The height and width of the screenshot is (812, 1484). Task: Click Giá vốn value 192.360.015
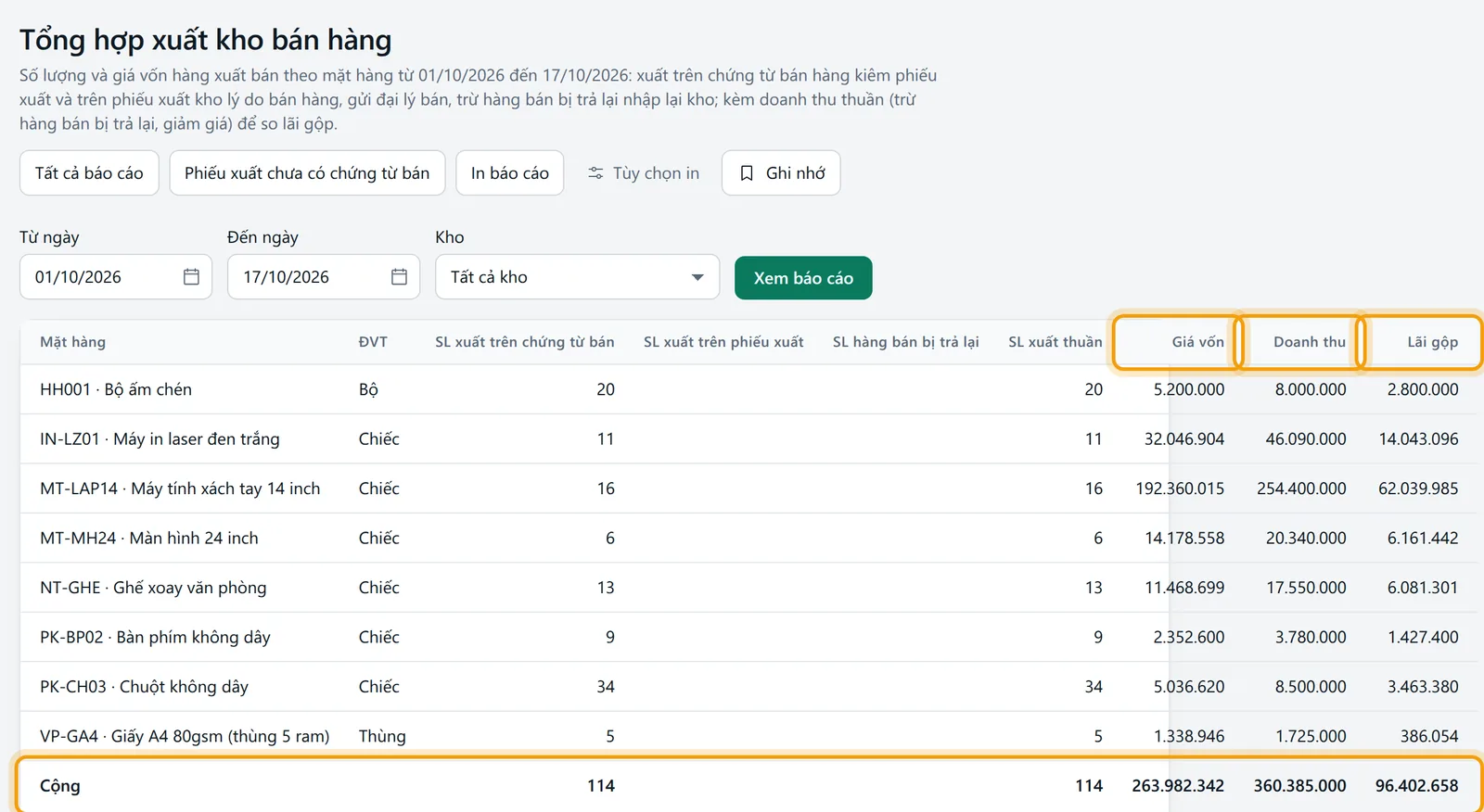pyautogui.click(x=1180, y=488)
